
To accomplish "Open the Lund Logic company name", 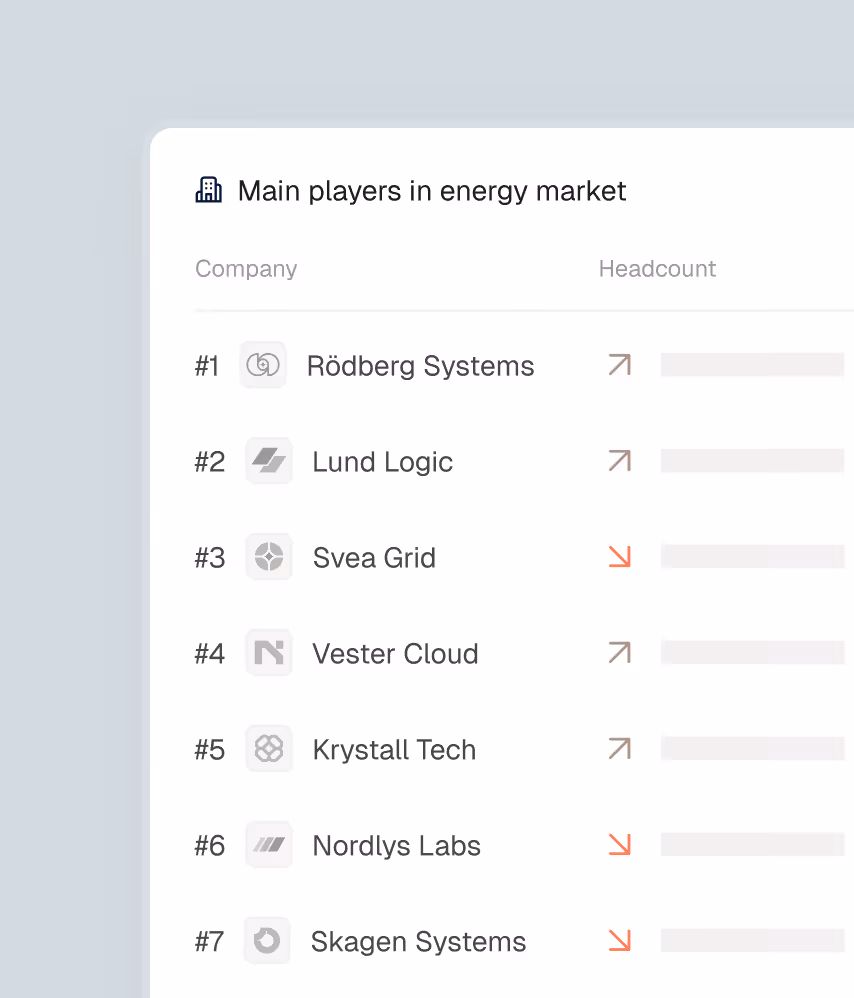I will [x=382, y=462].
